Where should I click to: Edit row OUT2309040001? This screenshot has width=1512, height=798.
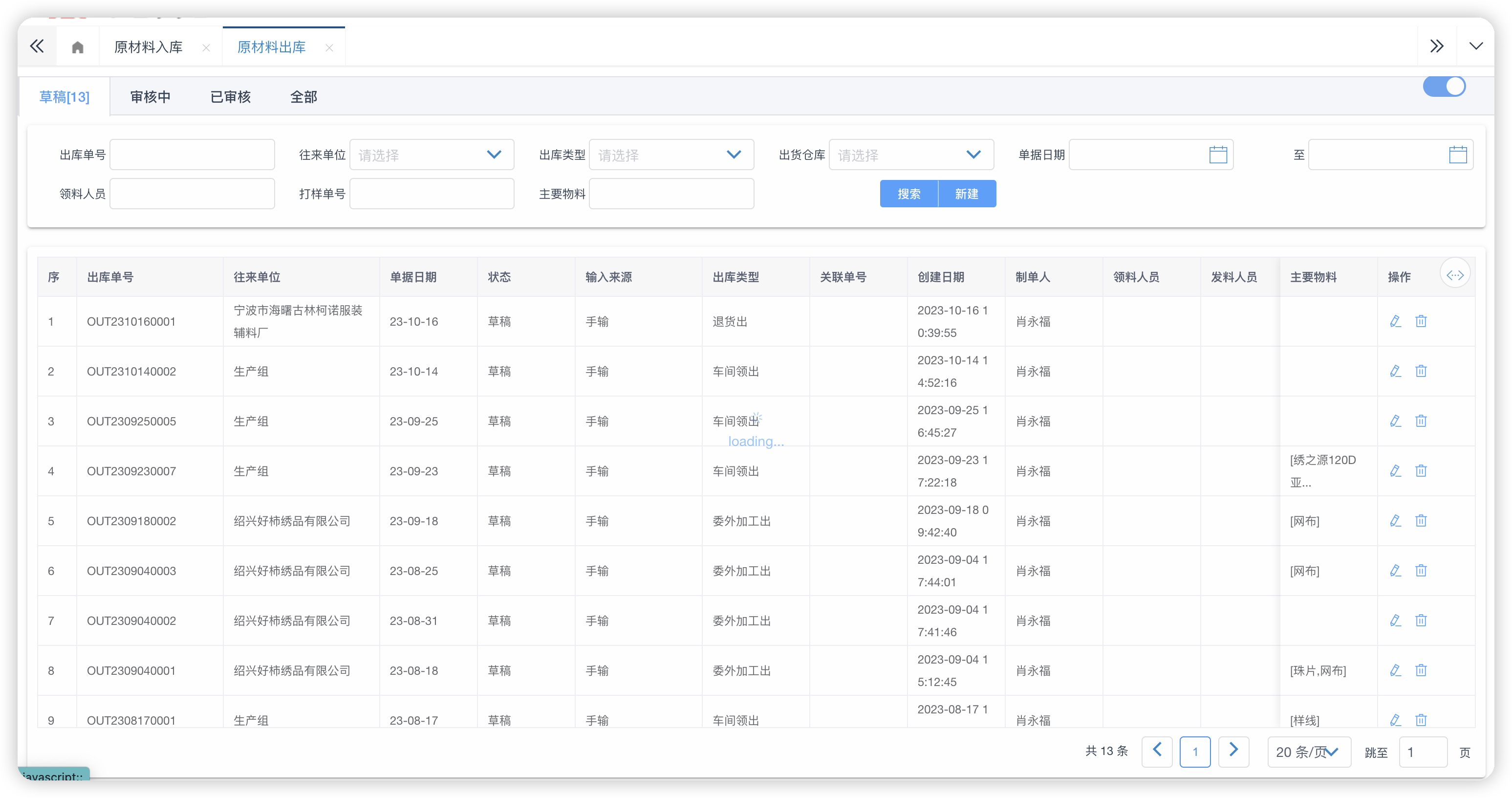tap(1395, 670)
